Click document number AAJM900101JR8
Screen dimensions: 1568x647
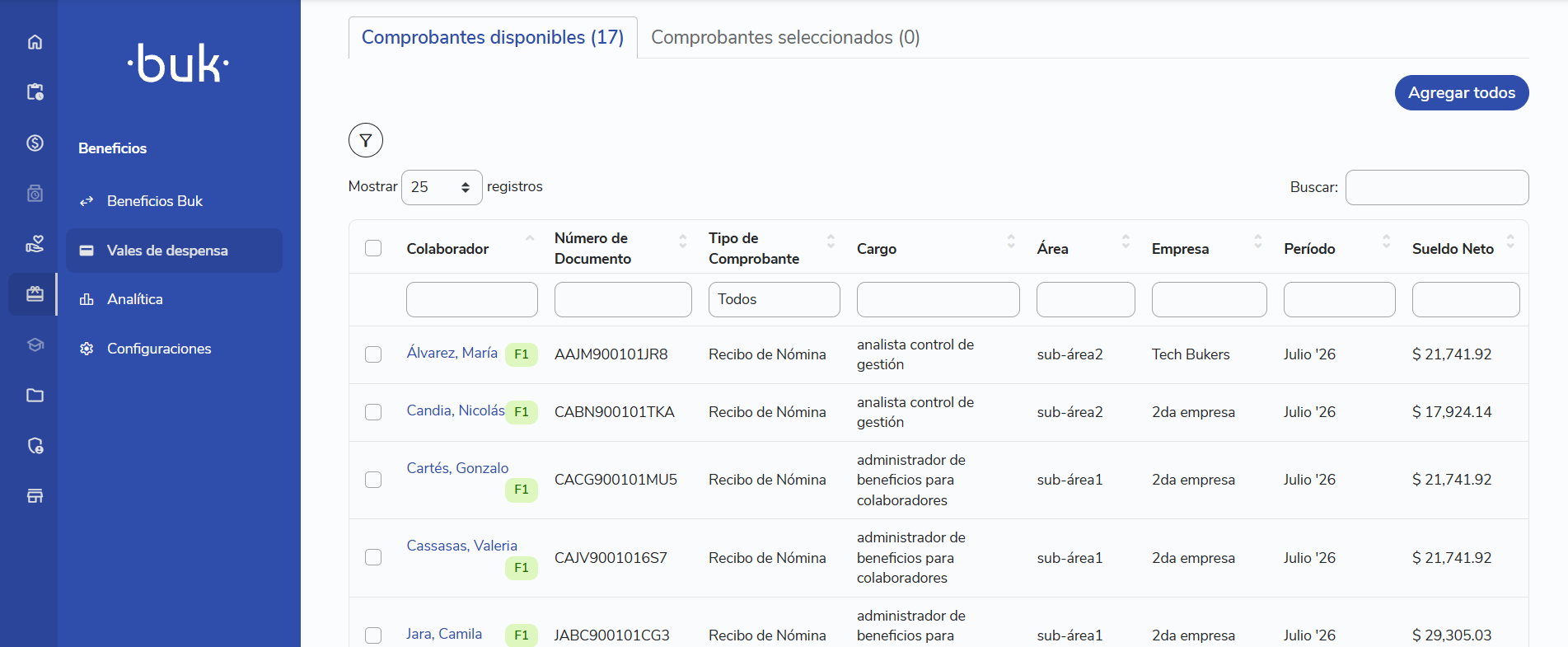611,354
